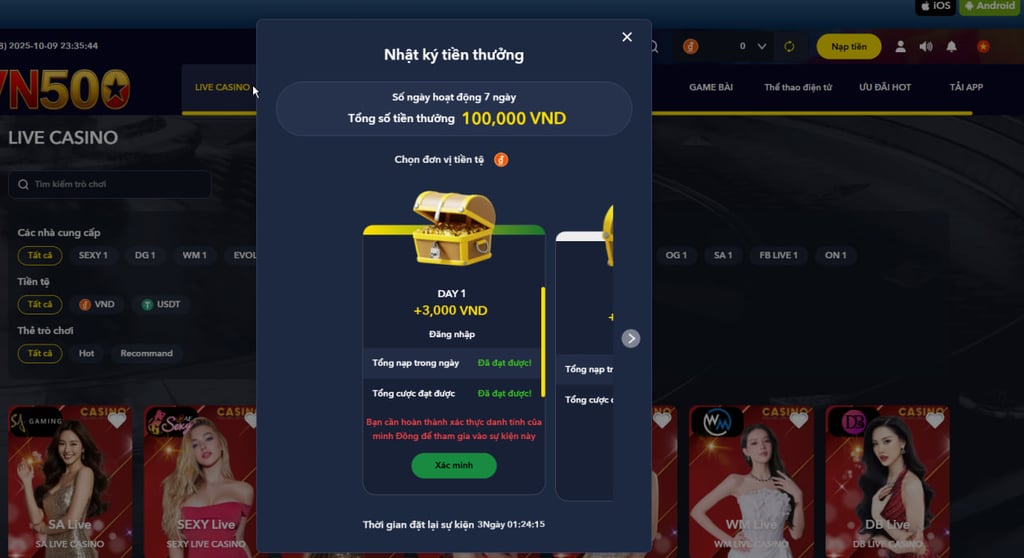Open the user profile icon

tap(900, 46)
